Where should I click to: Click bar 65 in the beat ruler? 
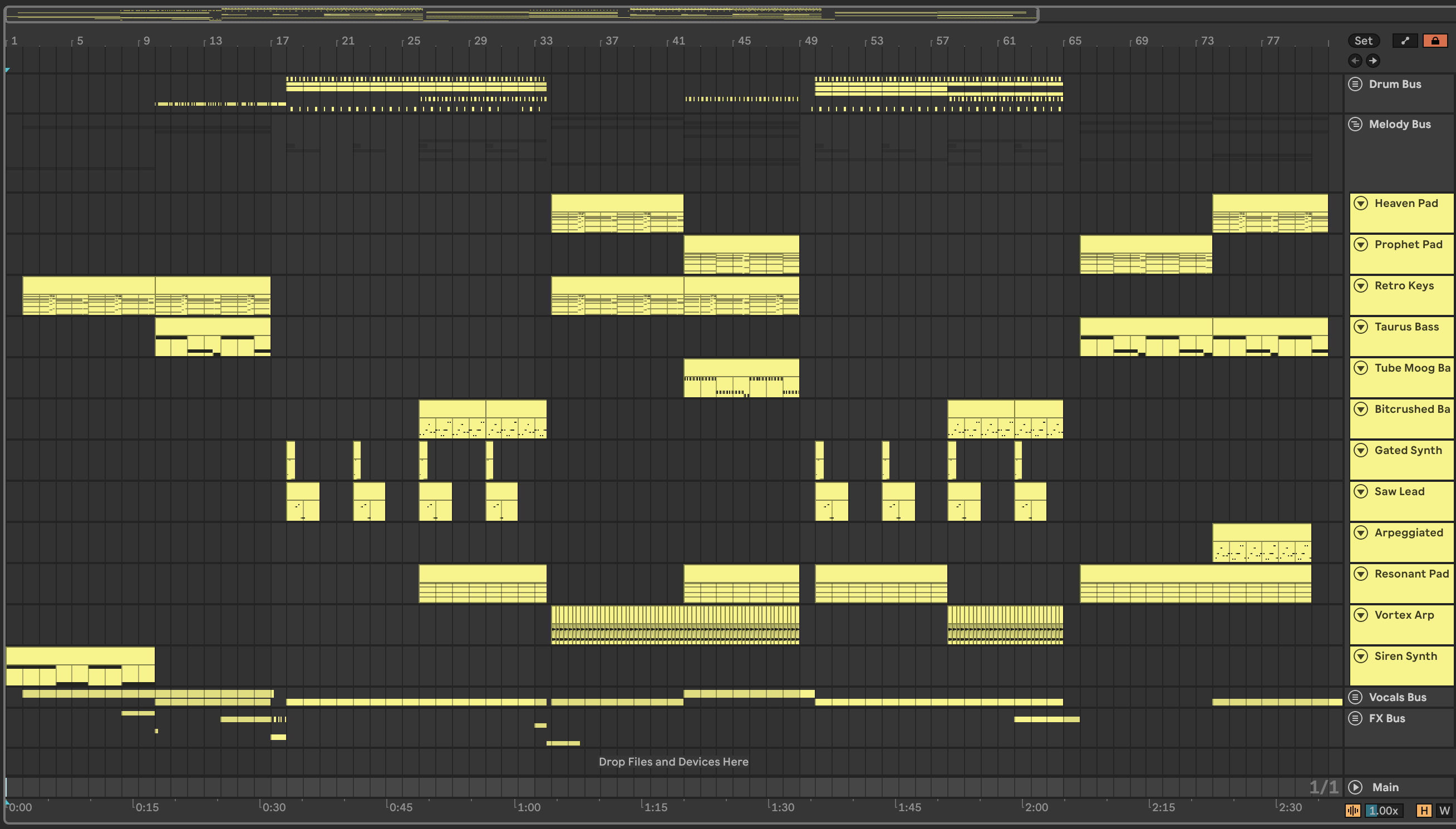[1075, 41]
